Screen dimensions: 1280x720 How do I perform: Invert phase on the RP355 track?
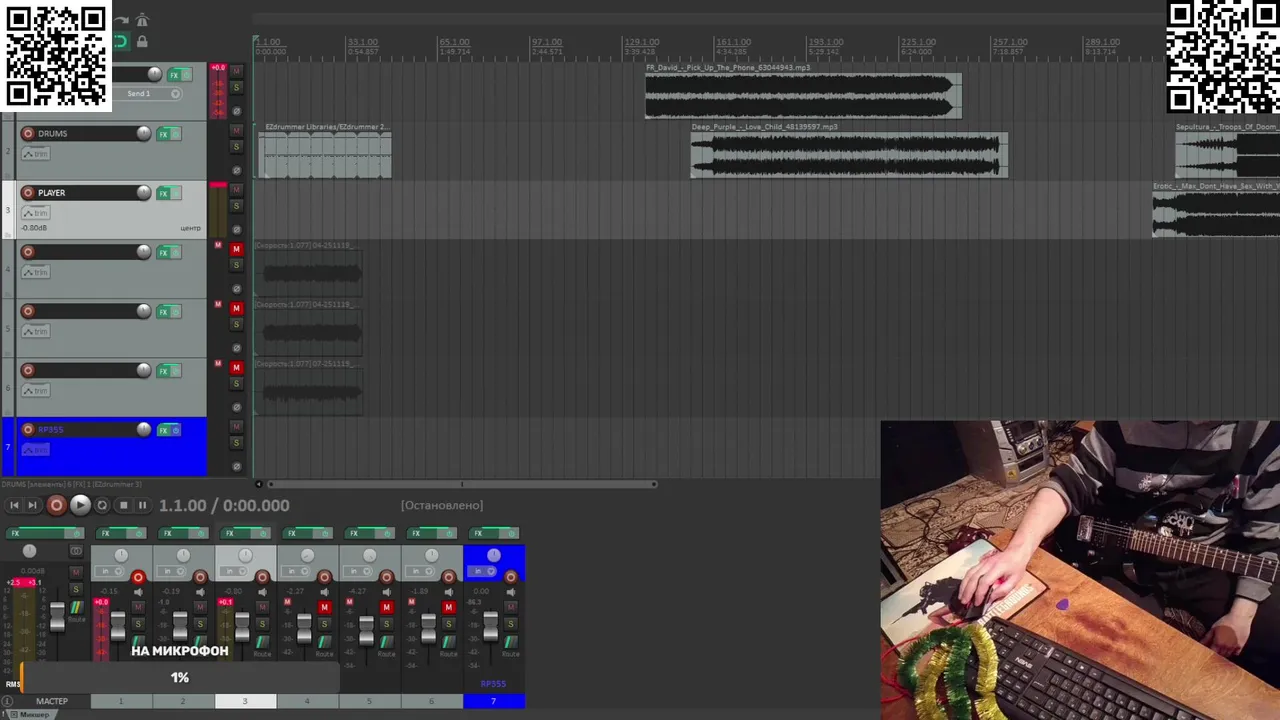click(236, 466)
